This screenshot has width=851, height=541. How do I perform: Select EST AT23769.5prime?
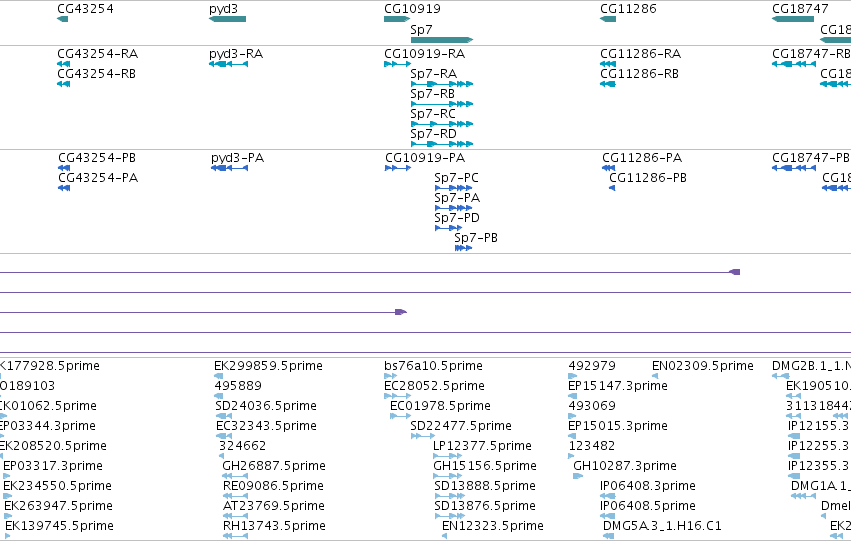pyautogui.click(x=274, y=507)
